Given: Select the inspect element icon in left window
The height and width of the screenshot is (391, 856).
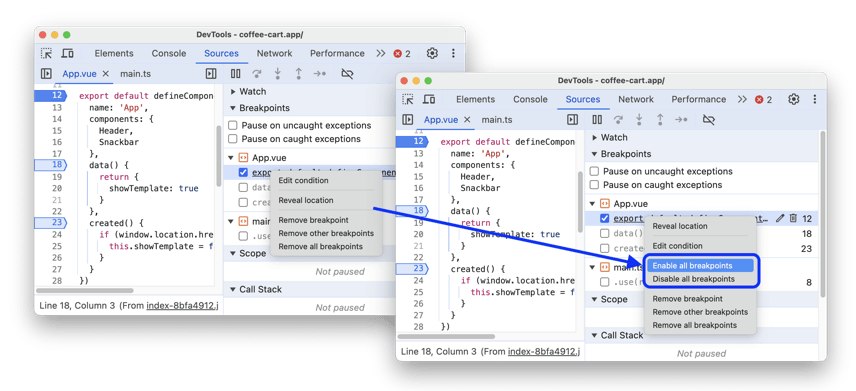Looking at the screenshot, I should [x=47, y=54].
